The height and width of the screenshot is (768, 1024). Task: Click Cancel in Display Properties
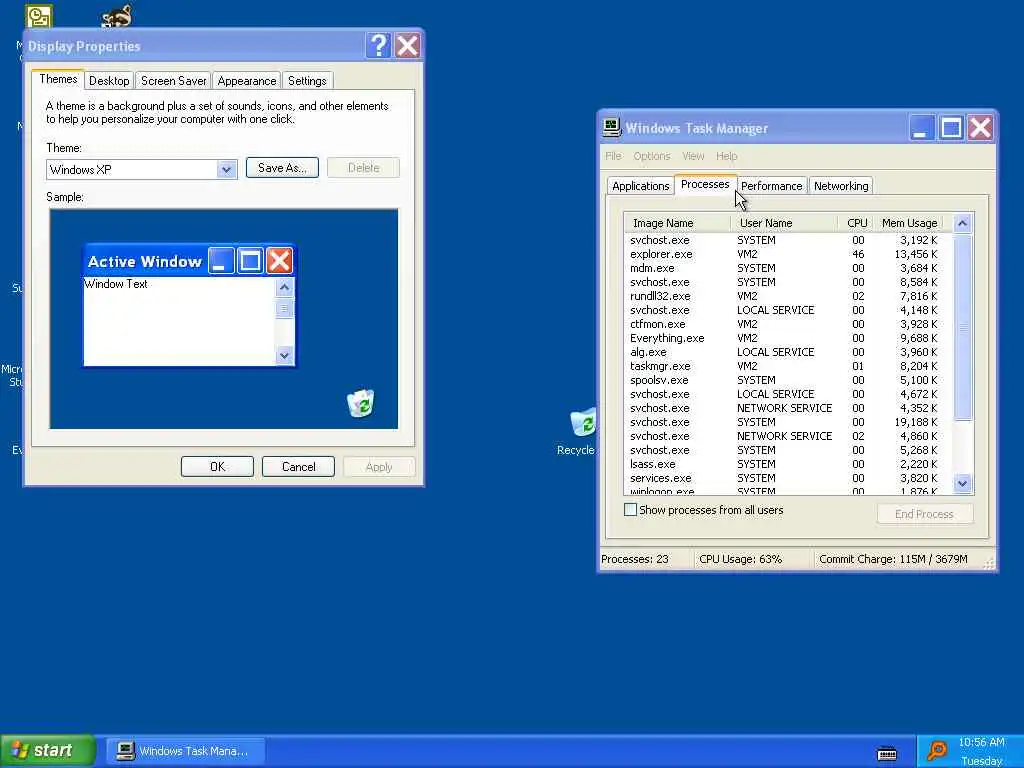pyautogui.click(x=298, y=467)
